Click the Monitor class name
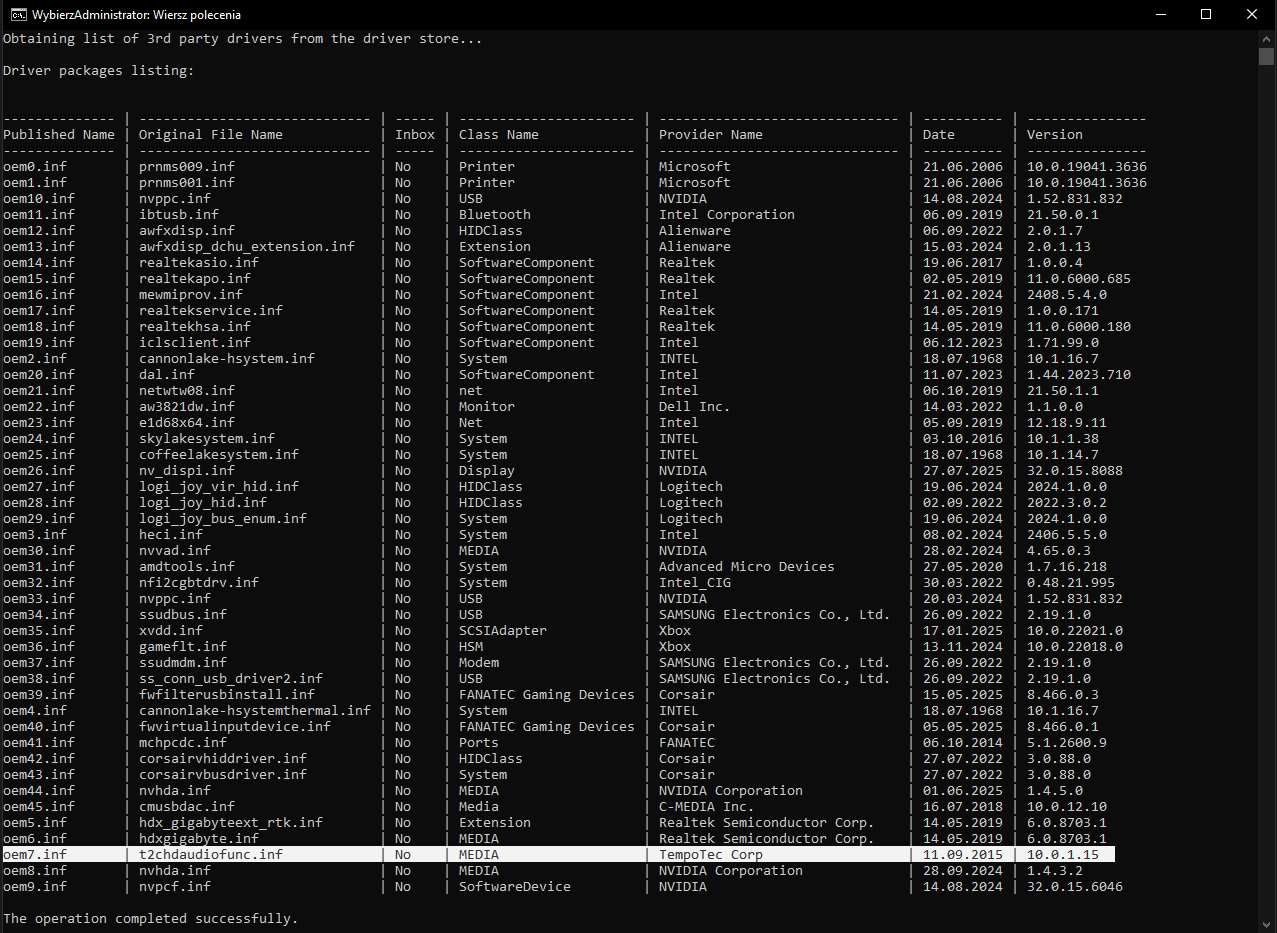This screenshot has height=933, width=1277. [x=487, y=407]
